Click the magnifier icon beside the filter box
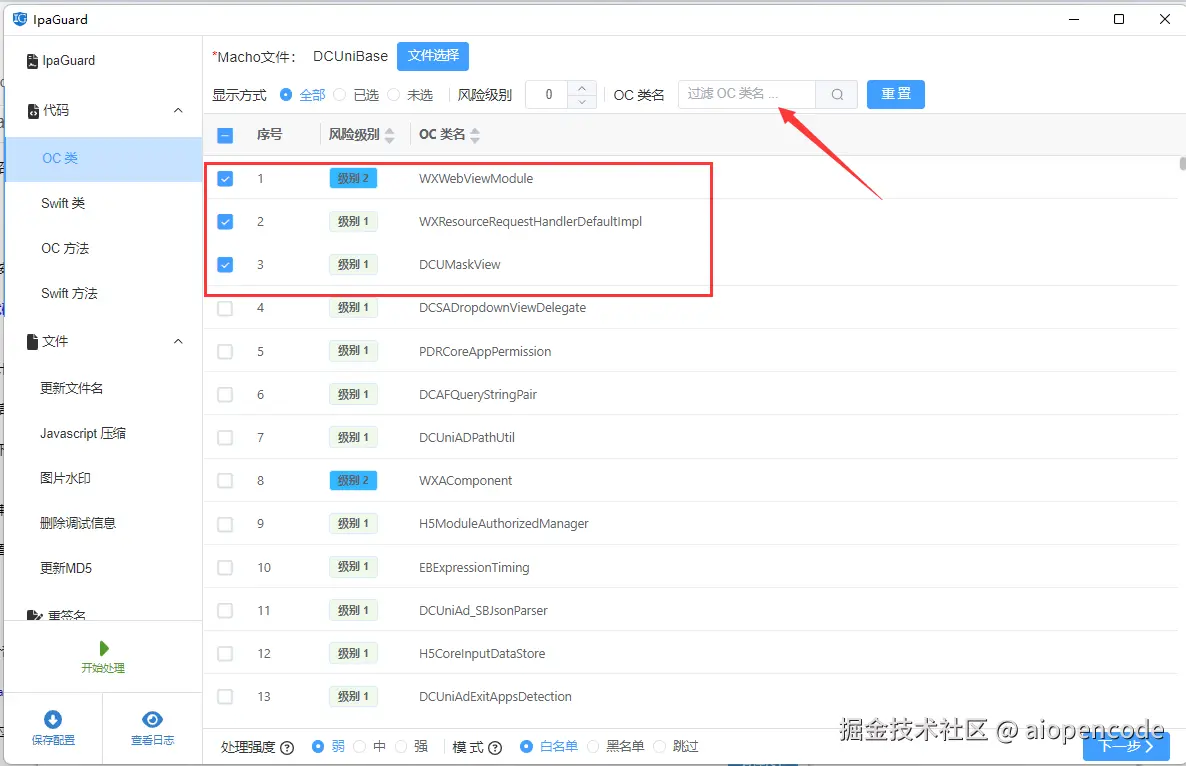This screenshot has height=766, width=1186. tap(836, 93)
